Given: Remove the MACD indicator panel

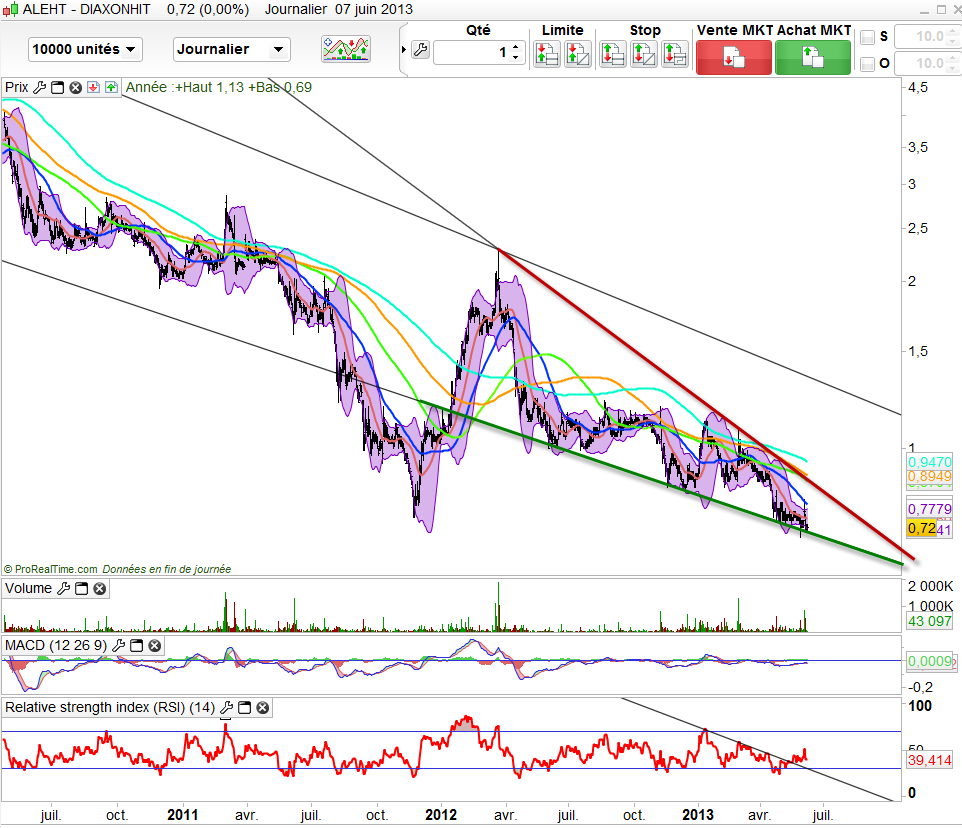Looking at the screenshot, I should [x=157, y=647].
